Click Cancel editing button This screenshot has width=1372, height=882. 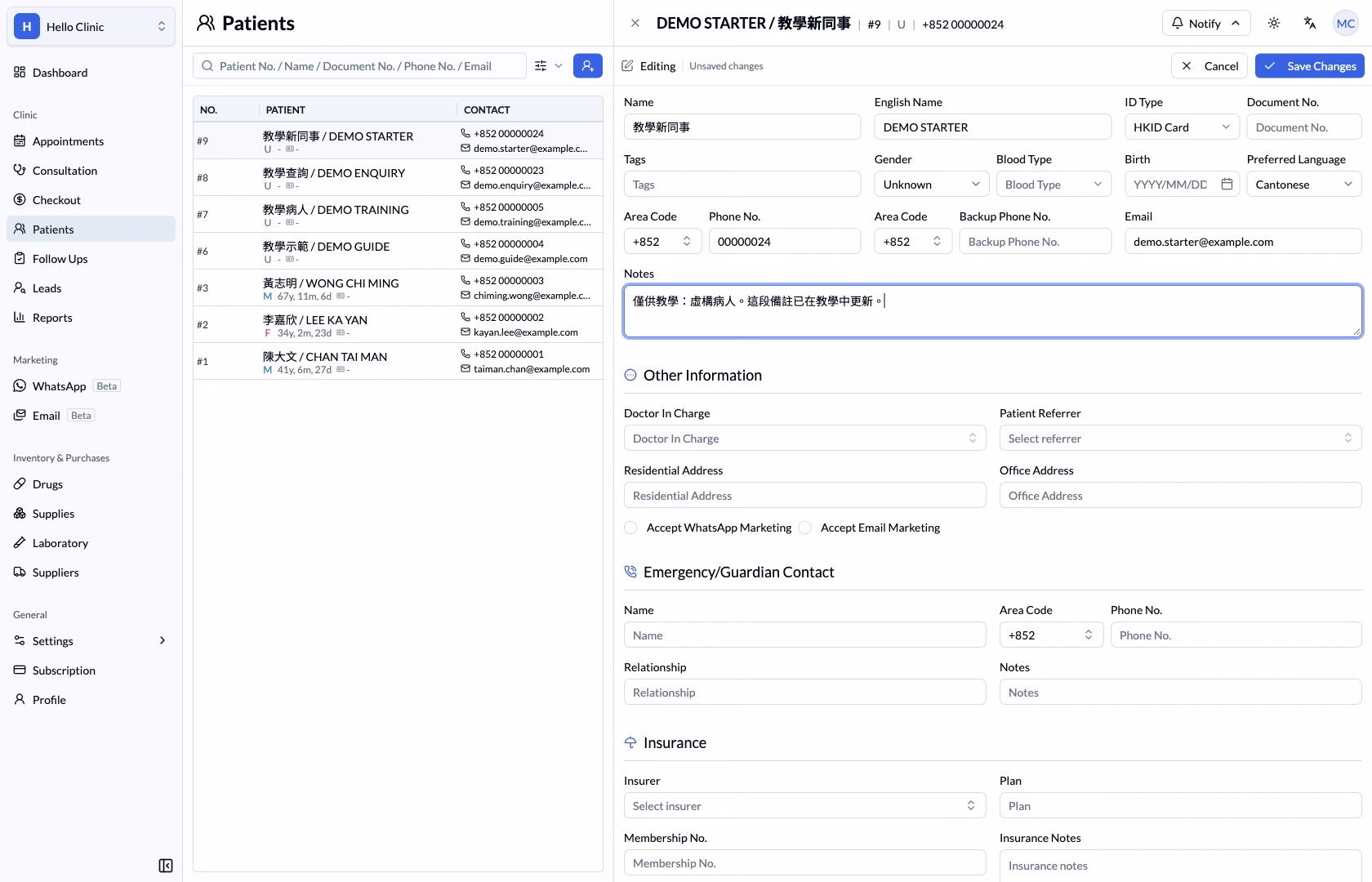(1209, 66)
